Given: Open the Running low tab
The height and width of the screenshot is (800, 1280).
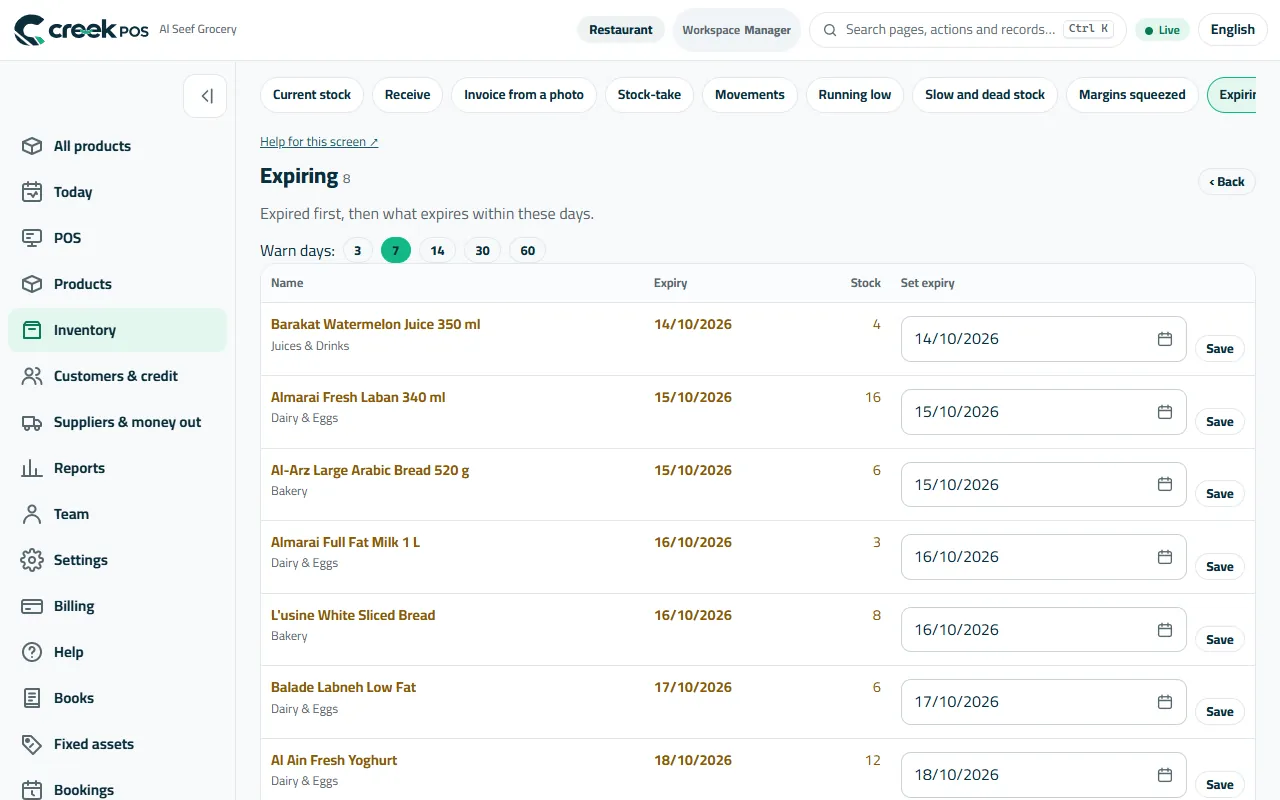Looking at the screenshot, I should 854,95.
